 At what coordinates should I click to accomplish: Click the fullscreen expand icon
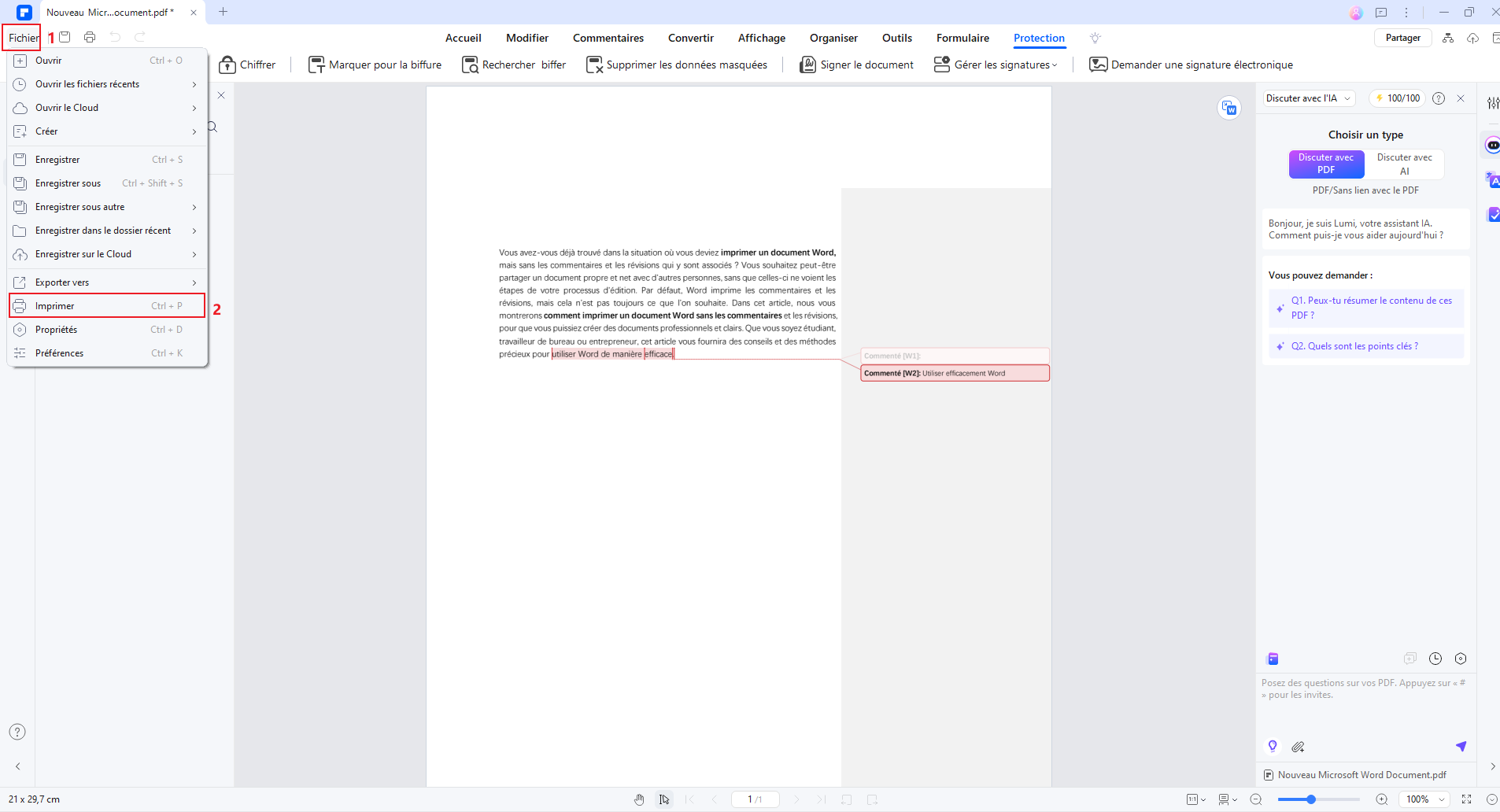(1467, 799)
